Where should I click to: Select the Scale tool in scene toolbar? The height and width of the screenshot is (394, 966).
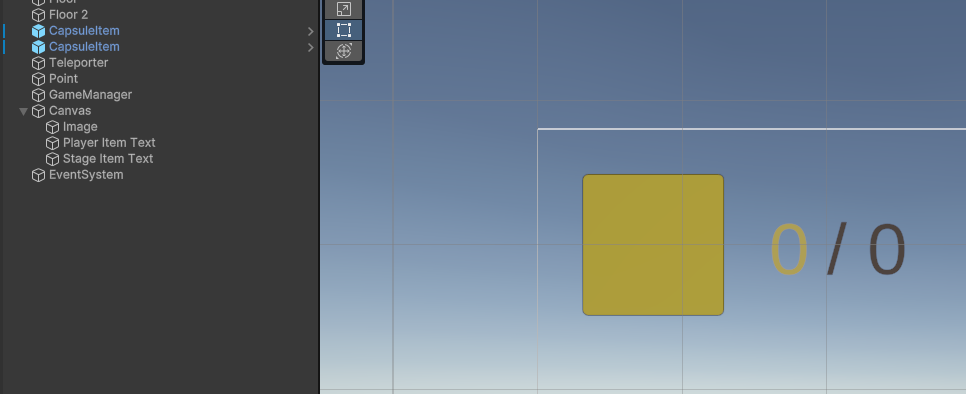344,9
